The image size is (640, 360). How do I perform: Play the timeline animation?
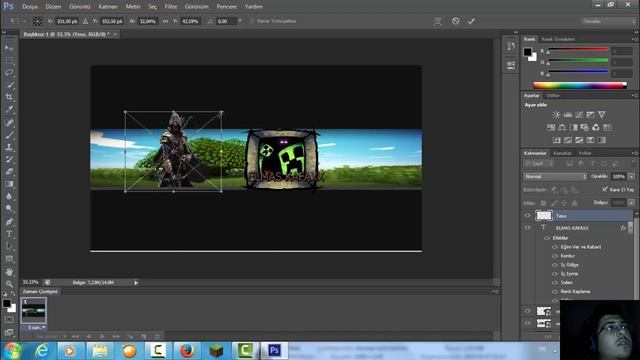(x=102, y=336)
